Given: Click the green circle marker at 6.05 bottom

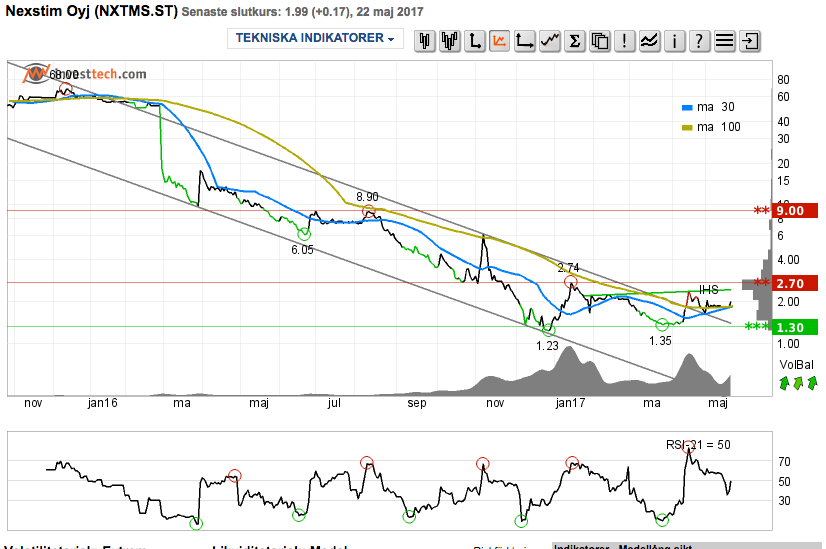Looking at the screenshot, I should [304, 234].
